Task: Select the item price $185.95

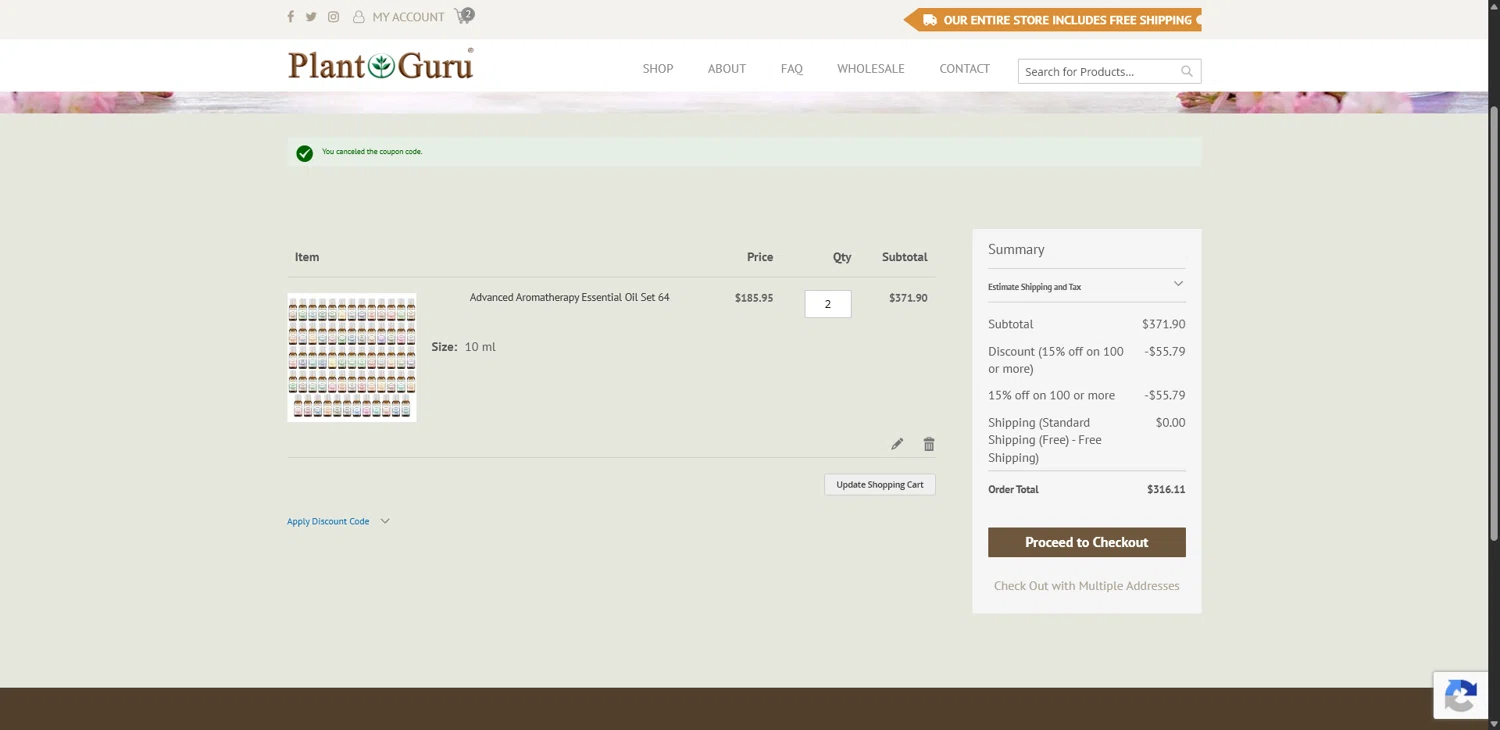Action: (x=754, y=298)
